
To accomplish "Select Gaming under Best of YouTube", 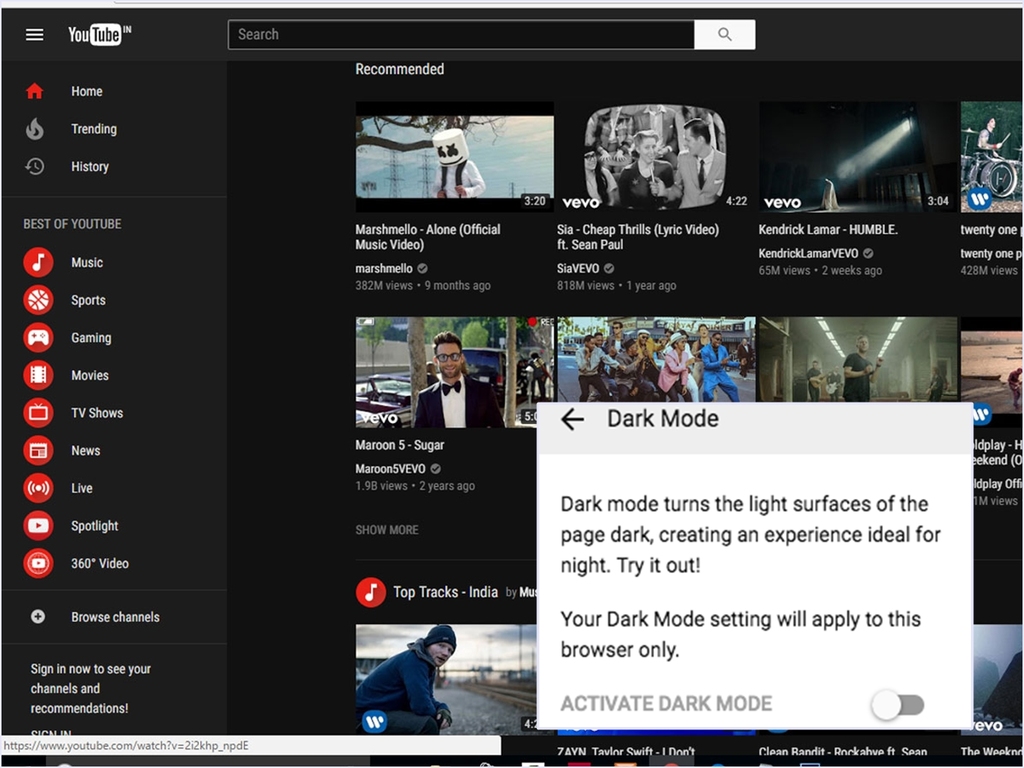I will coord(91,338).
